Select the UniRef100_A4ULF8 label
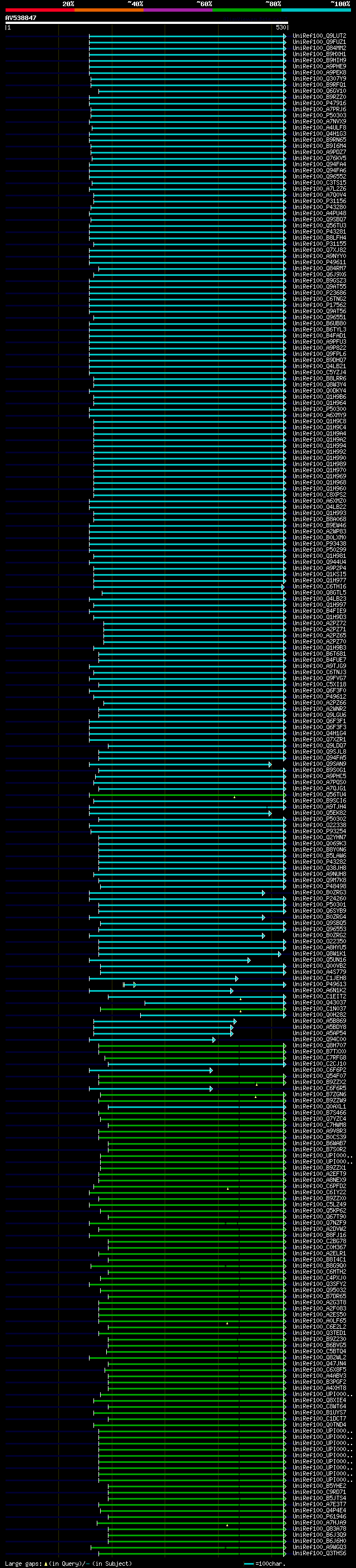The width and height of the screenshot is (356, 1568). (319, 128)
